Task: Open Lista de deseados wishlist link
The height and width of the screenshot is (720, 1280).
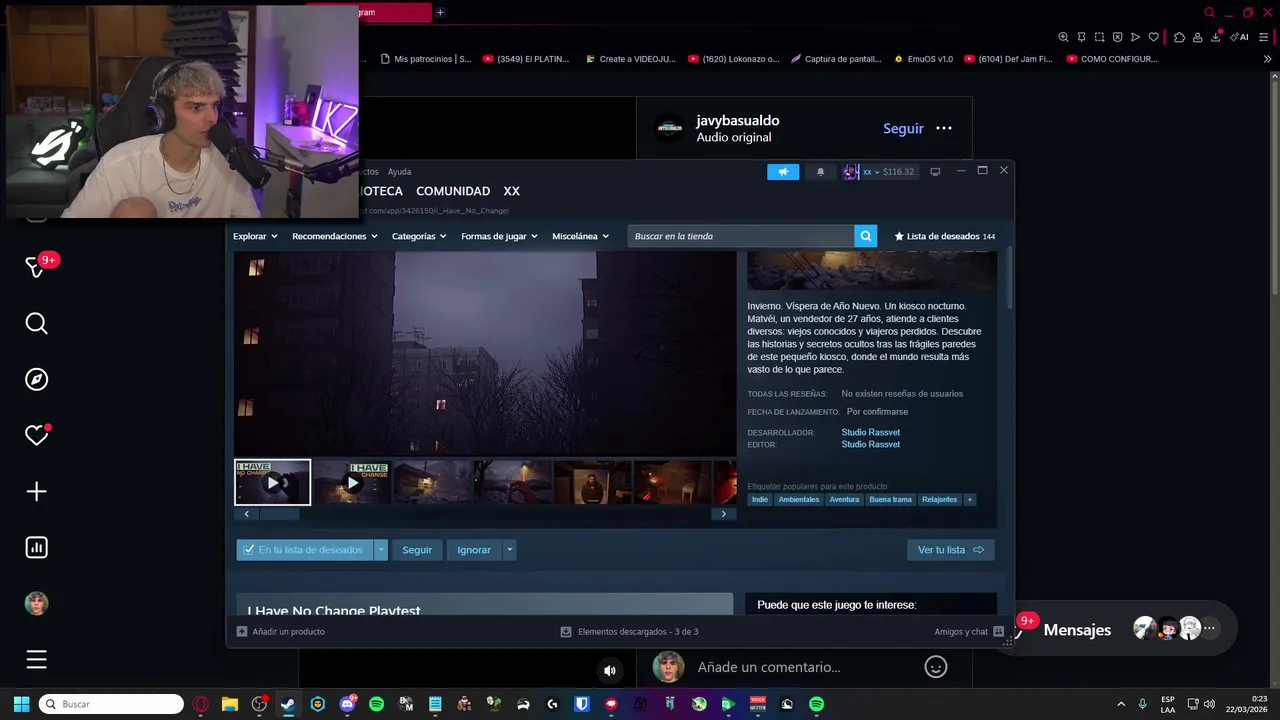Action: [944, 236]
